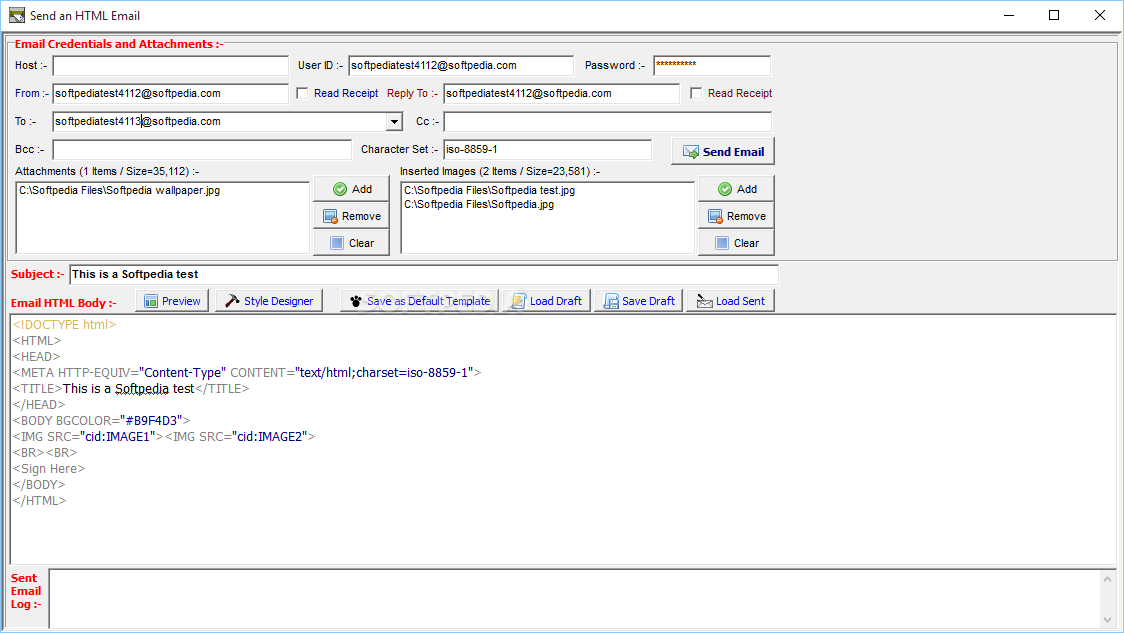The height and width of the screenshot is (633, 1124).
Task: Click the Bcc input field
Action: [x=202, y=150]
